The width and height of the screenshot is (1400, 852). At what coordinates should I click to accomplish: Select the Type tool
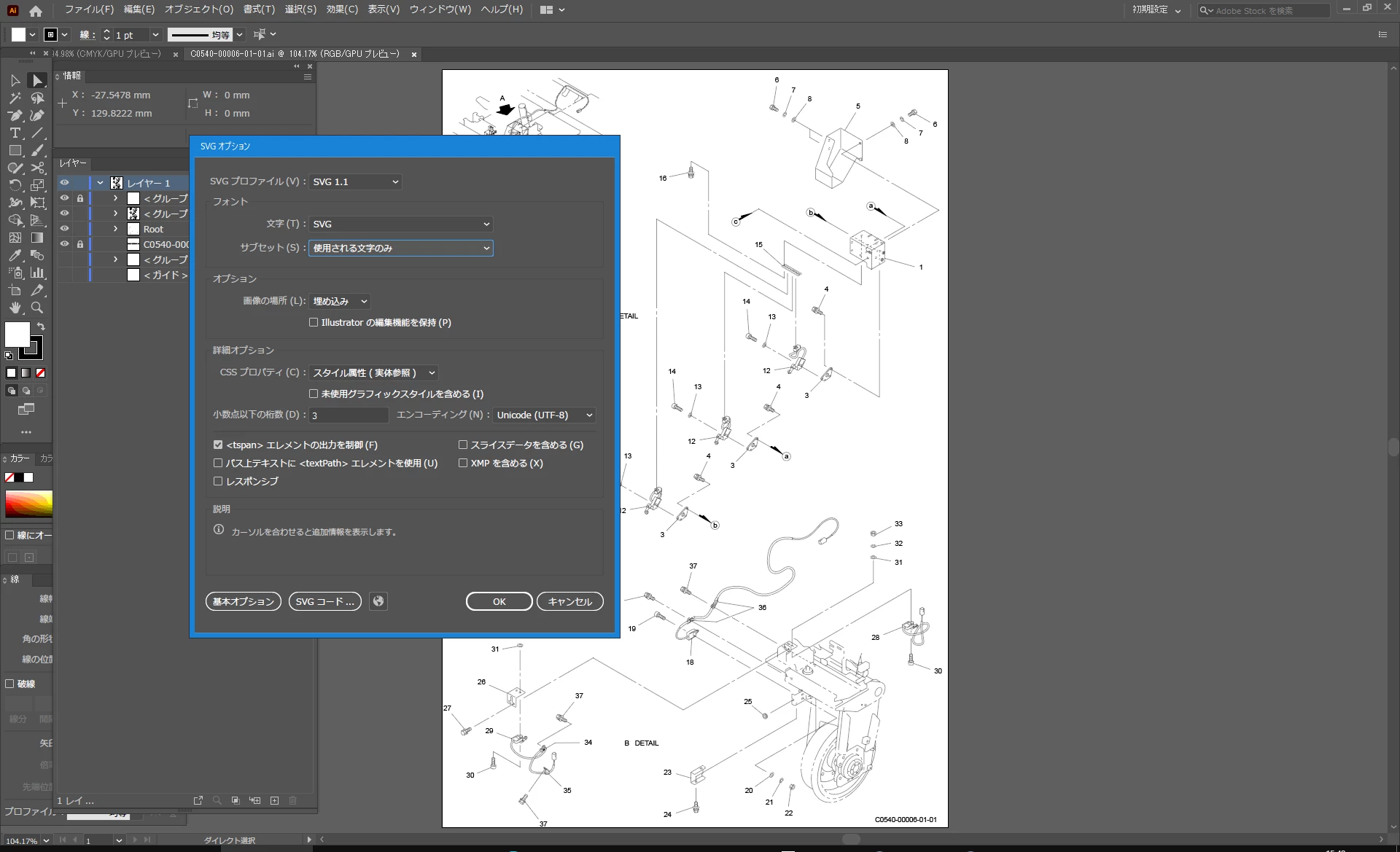tap(15, 133)
